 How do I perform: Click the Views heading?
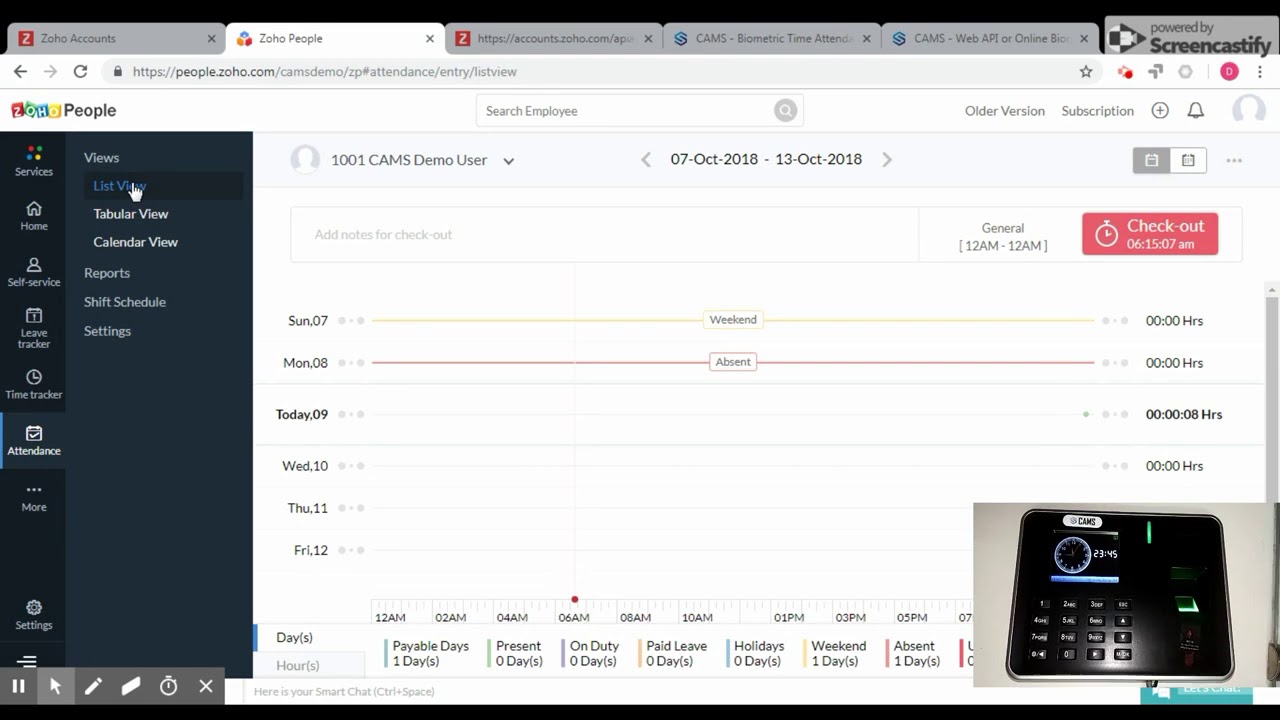tap(101, 158)
